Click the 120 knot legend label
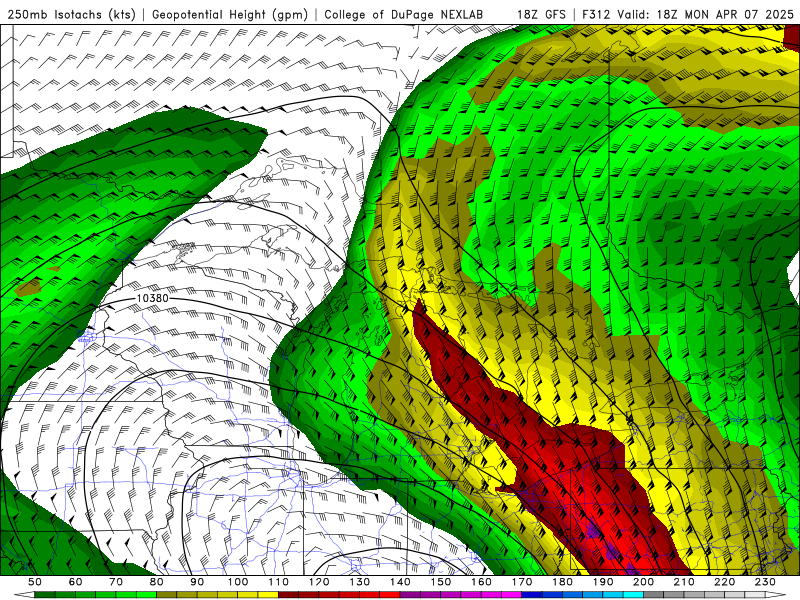The image size is (800, 600). pyautogui.click(x=319, y=582)
